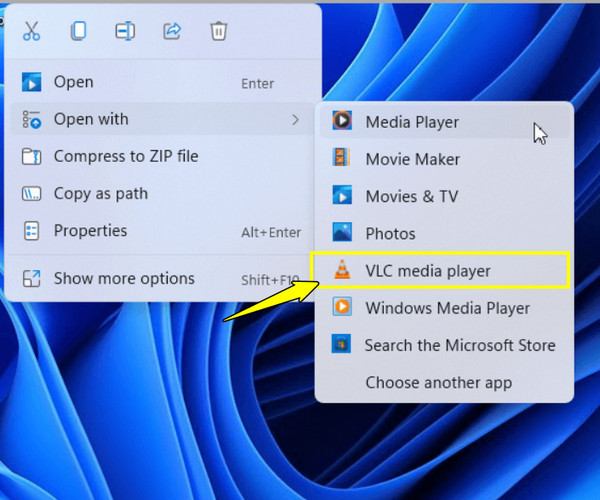The height and width of the screenshot is (500, 600).
Task: Click the Share icon in top row
Action: coord(172,31)
